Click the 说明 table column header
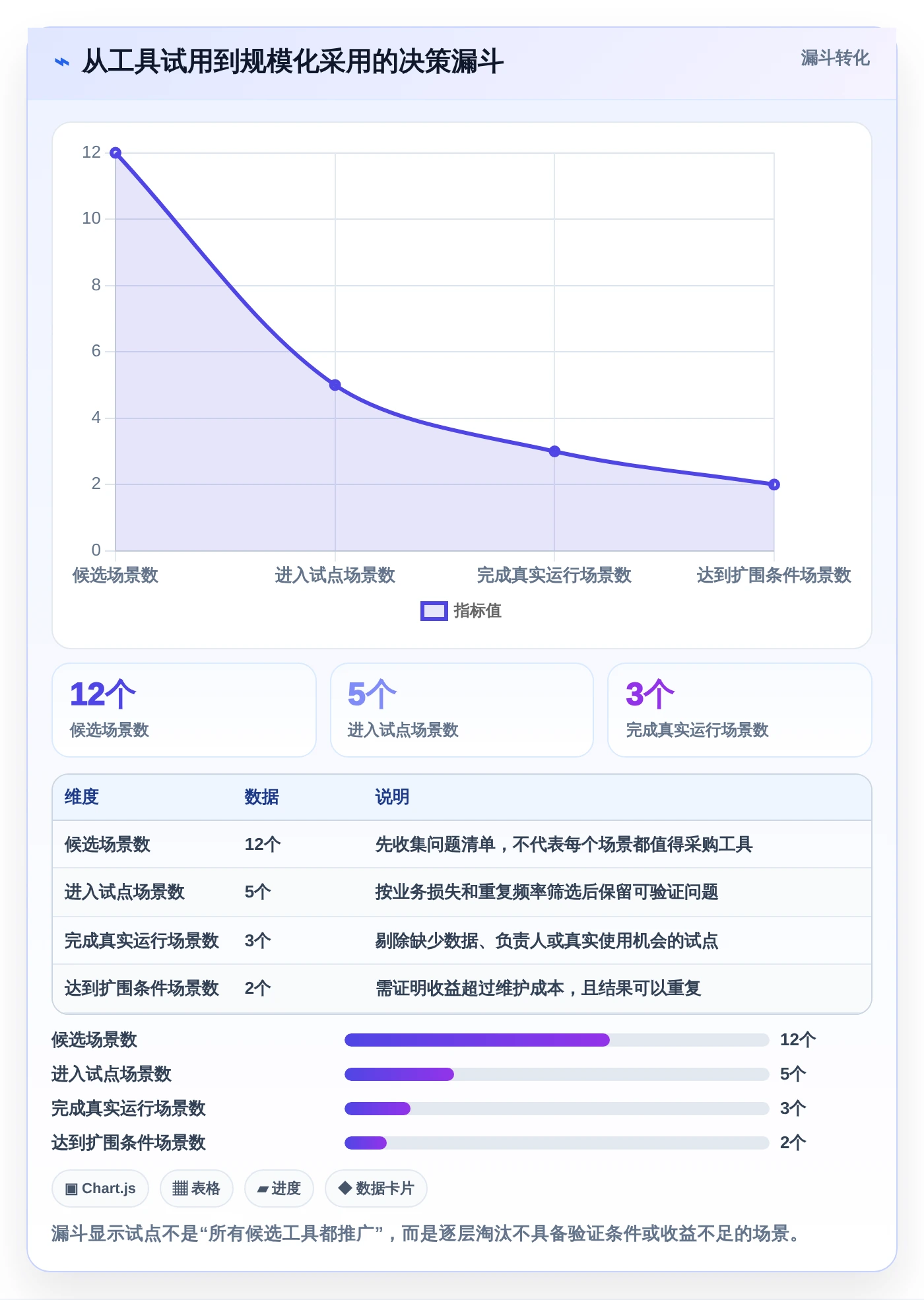 point(393,797)
